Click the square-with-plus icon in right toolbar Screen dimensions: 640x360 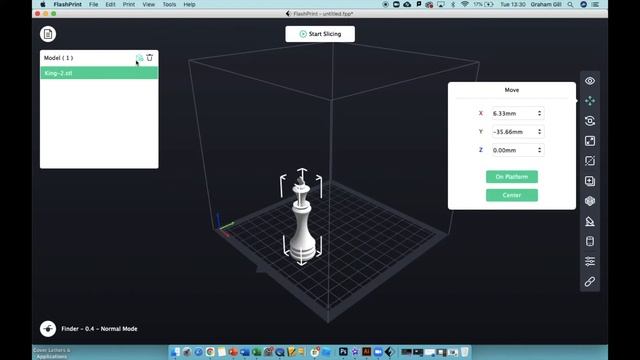pos(590,181)
